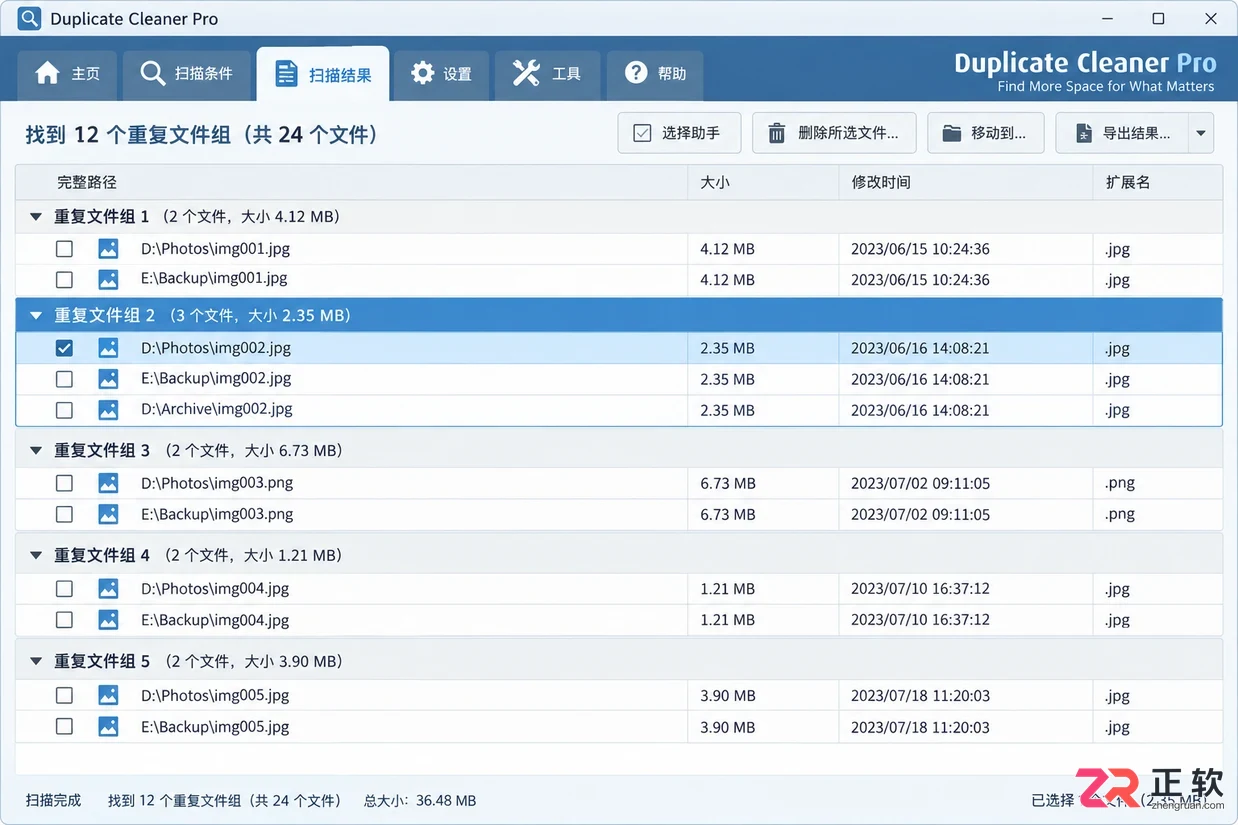Click the export file icon in 导出结果
The image size is (1238, 825).
pyautogui.click(x=1083, y=133)
